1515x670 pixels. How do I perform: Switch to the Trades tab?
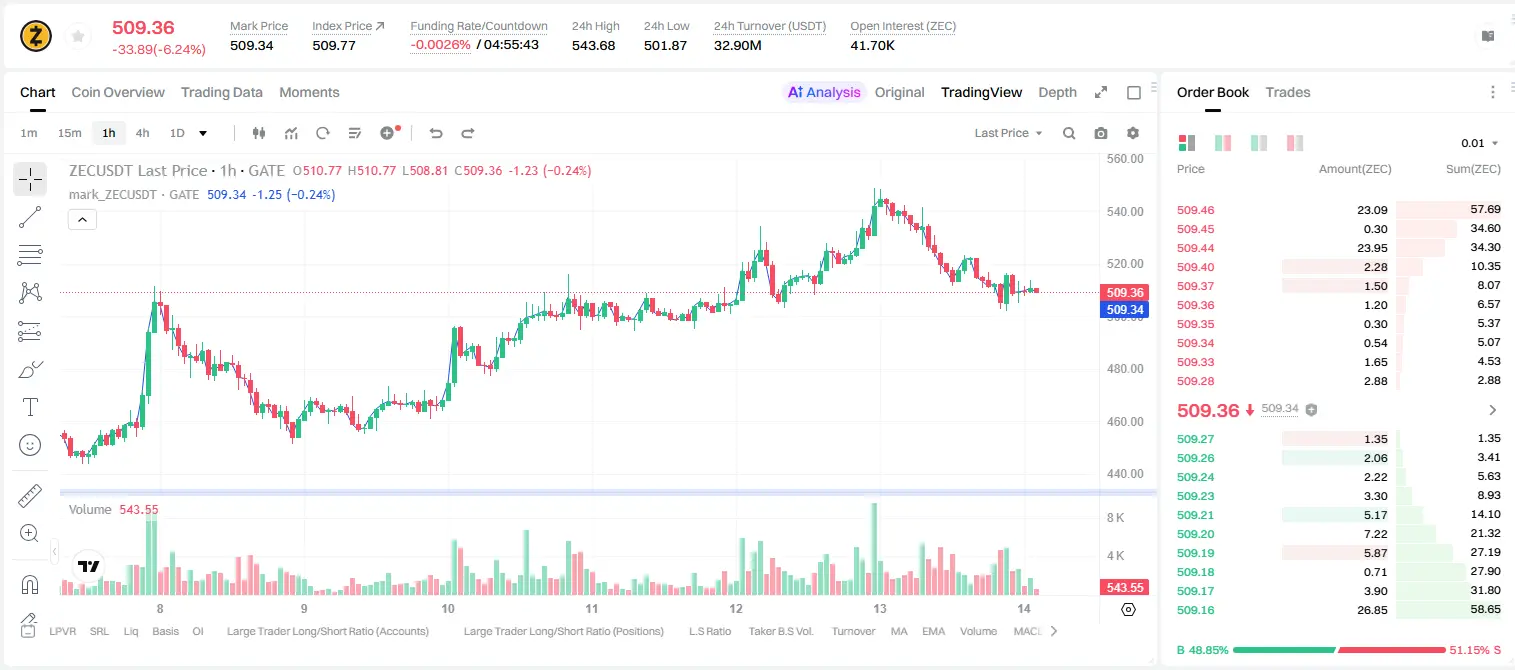1287,92
